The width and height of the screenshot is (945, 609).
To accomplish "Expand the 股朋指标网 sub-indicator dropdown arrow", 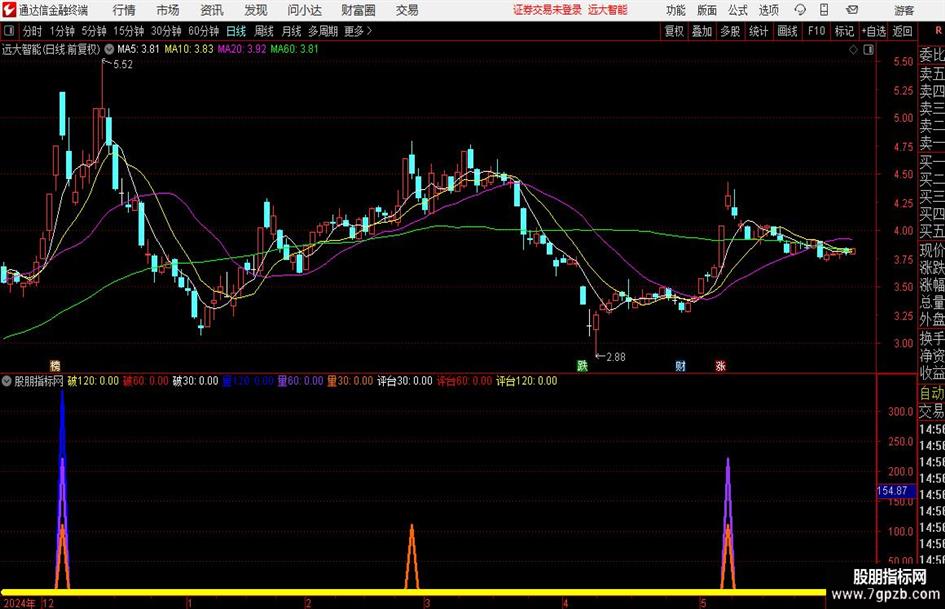I will click(7, 380).
